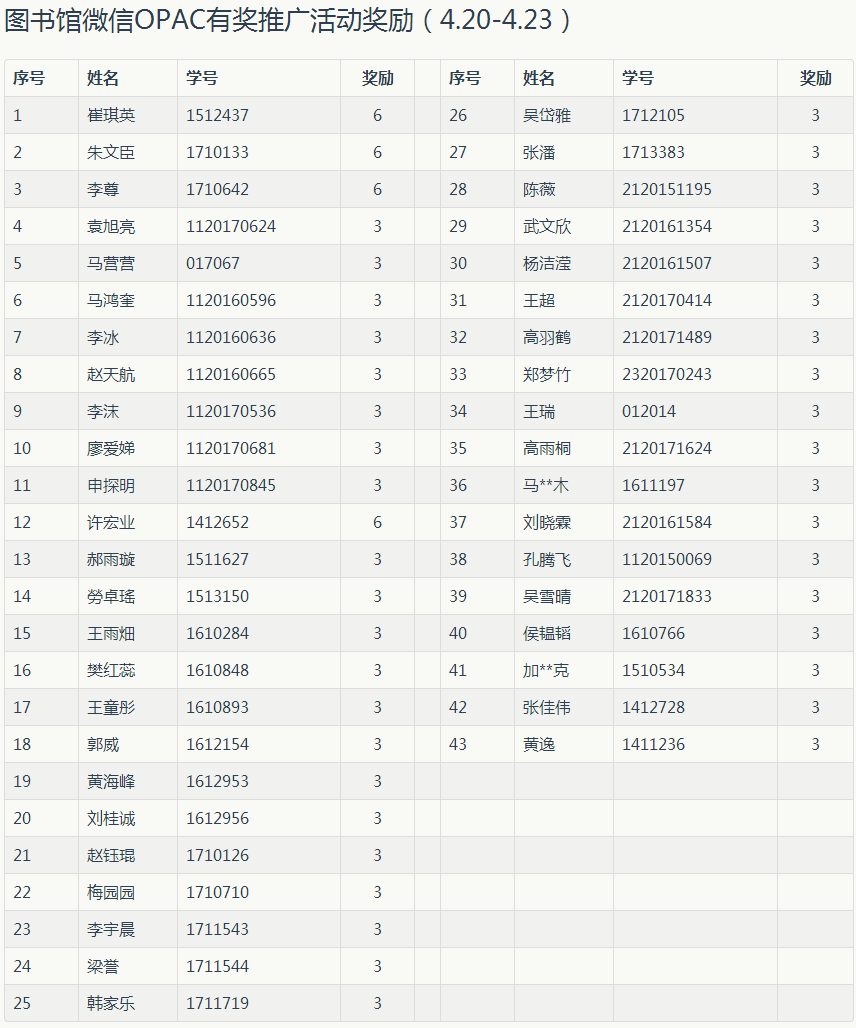Select the name 高羽鹤

(x=547, y=337)
